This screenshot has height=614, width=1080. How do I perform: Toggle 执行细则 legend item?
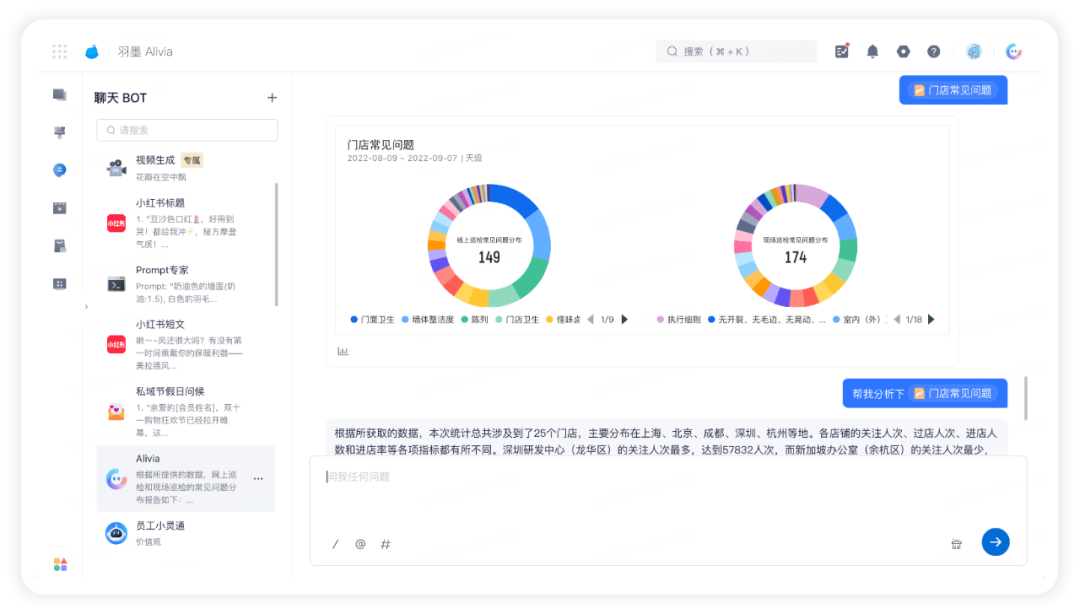click(678, 320)
